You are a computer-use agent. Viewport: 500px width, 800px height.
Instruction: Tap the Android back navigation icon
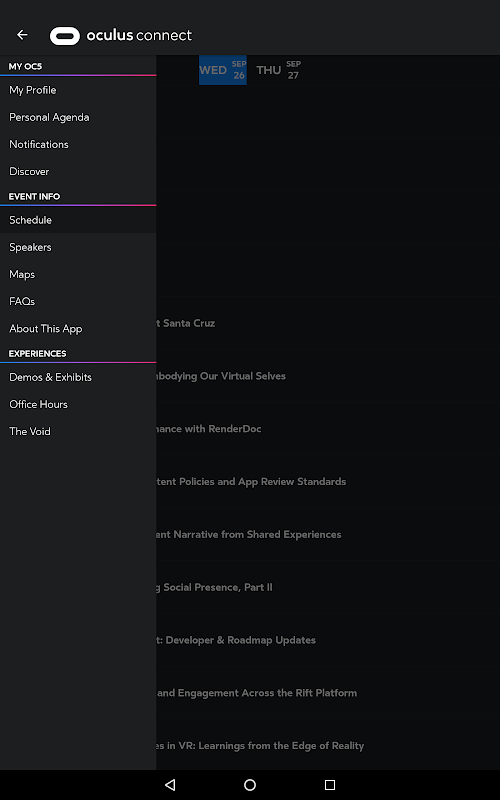pyautogui.click(x=170, y=785)
